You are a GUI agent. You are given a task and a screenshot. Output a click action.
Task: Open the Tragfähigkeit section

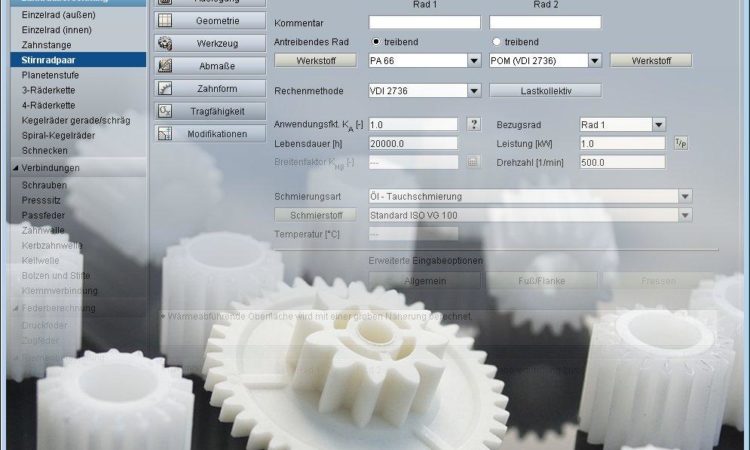click(210, 111)
